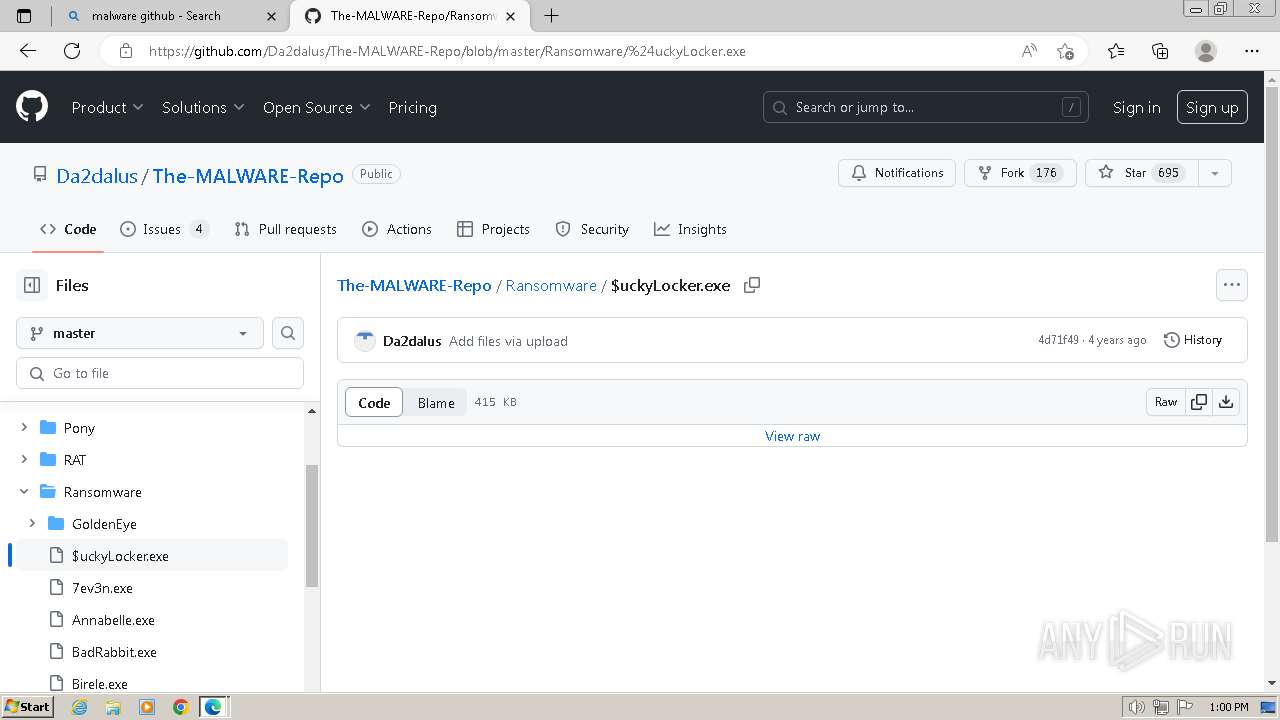Viewport: 1280px width, 720px height.
Task: Open file History
Action: pos(1193,340)
